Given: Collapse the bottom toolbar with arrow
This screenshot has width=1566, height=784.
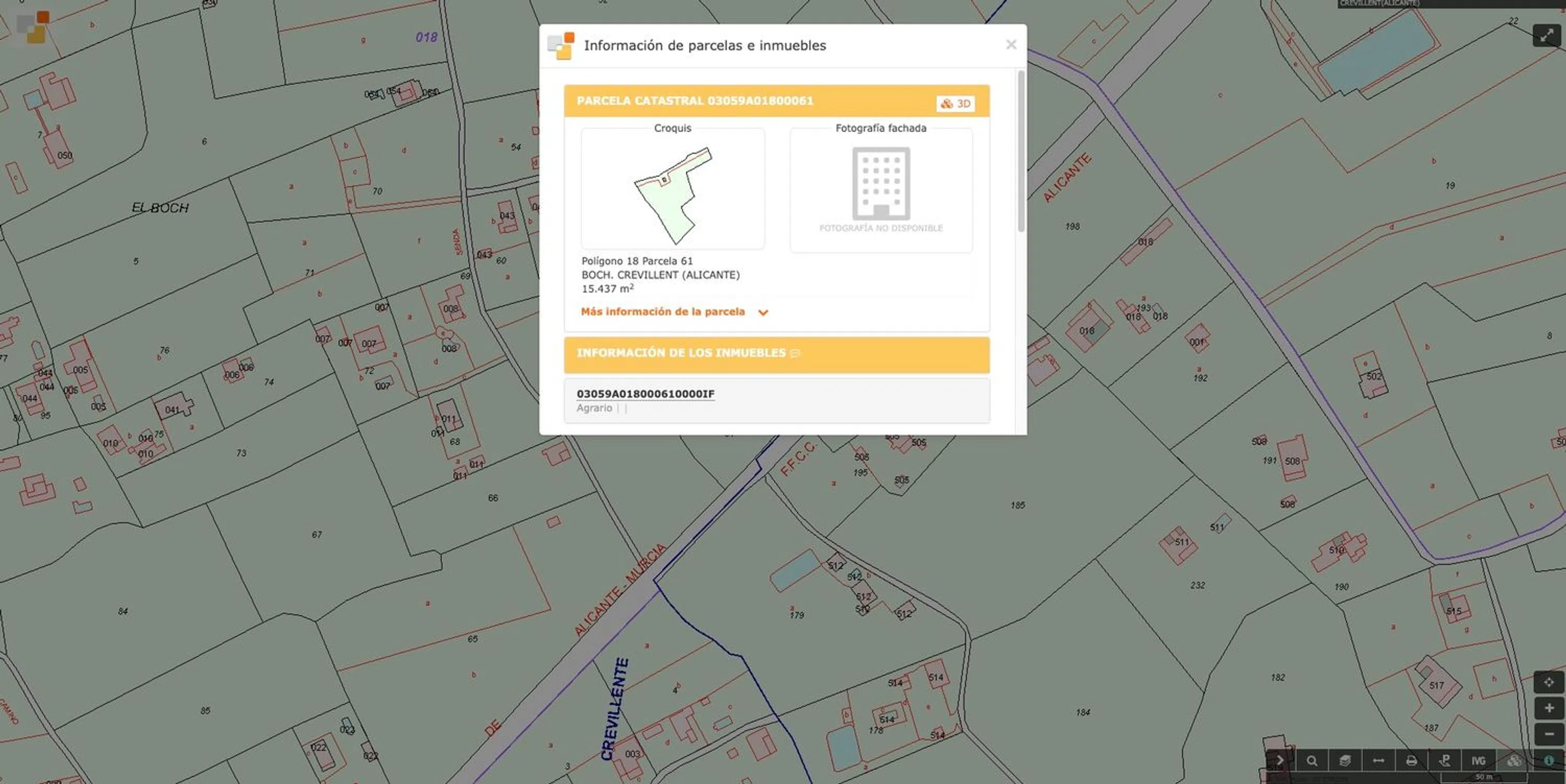Looking at the screenshot, I should [1279, 761].
